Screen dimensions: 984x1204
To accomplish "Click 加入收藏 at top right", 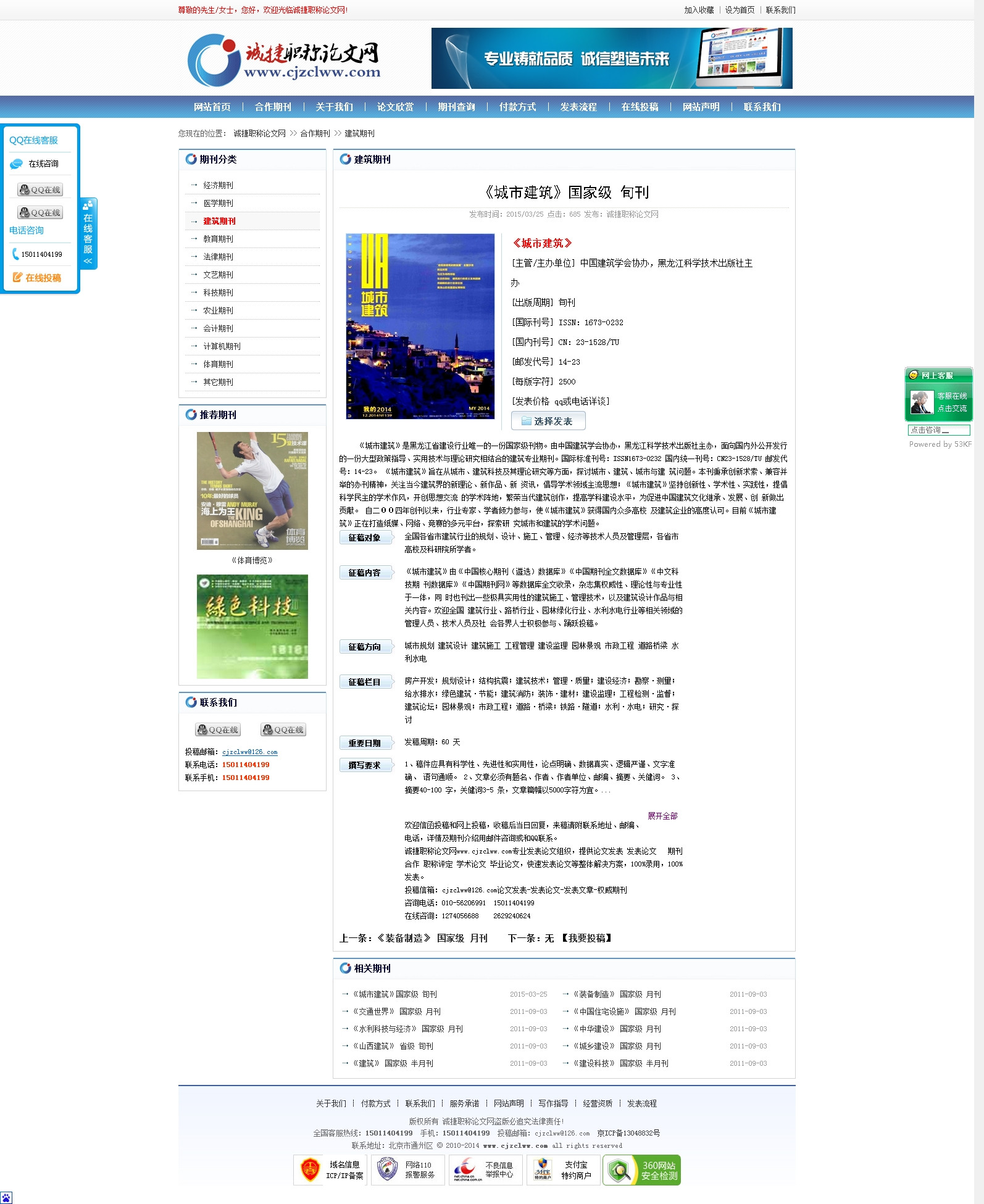I will [x=699, y=10].
